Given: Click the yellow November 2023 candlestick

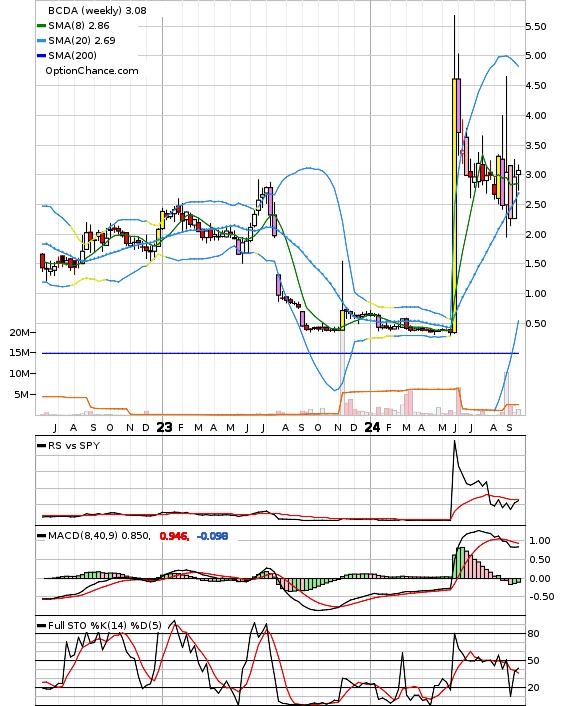Looking at the screenshot, I should 342,320.
